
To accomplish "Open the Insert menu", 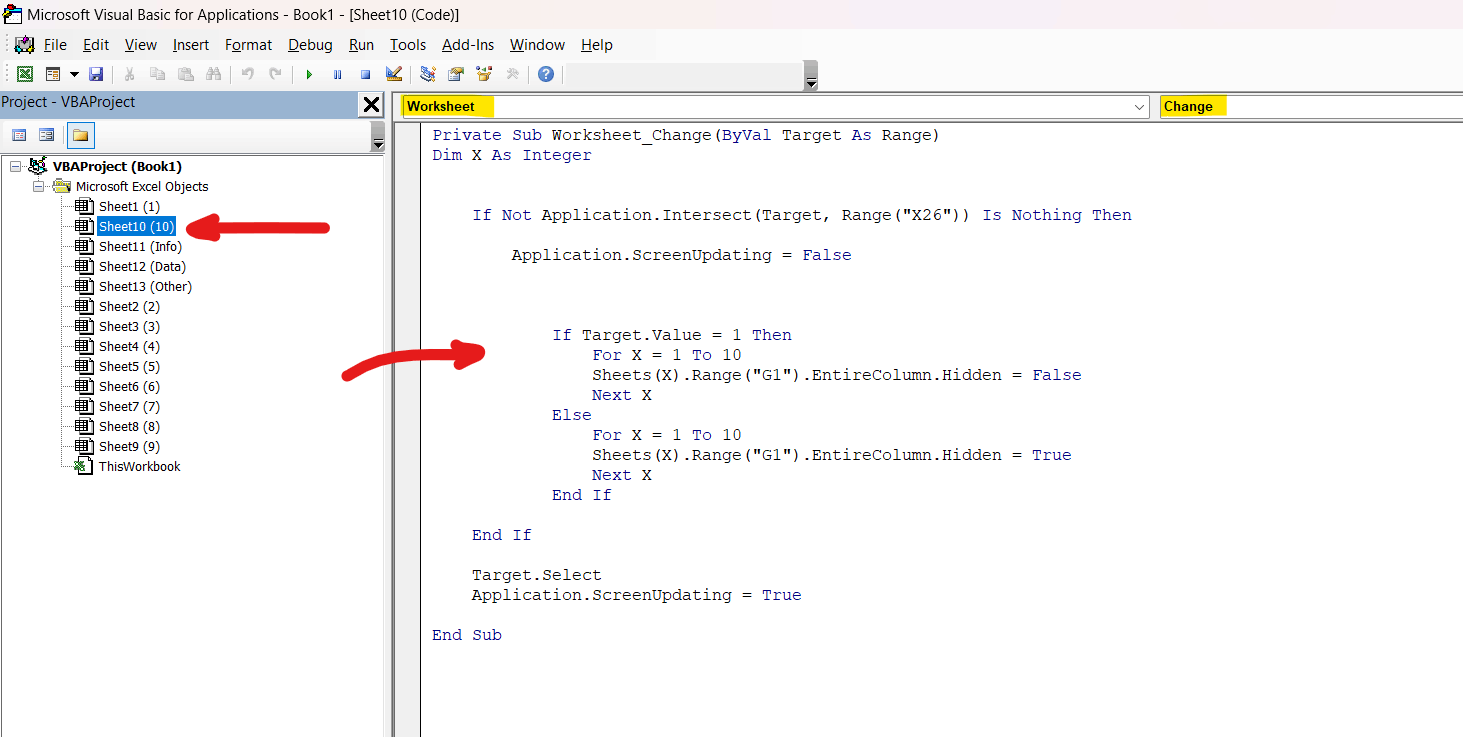I will (x=191, y=45).
